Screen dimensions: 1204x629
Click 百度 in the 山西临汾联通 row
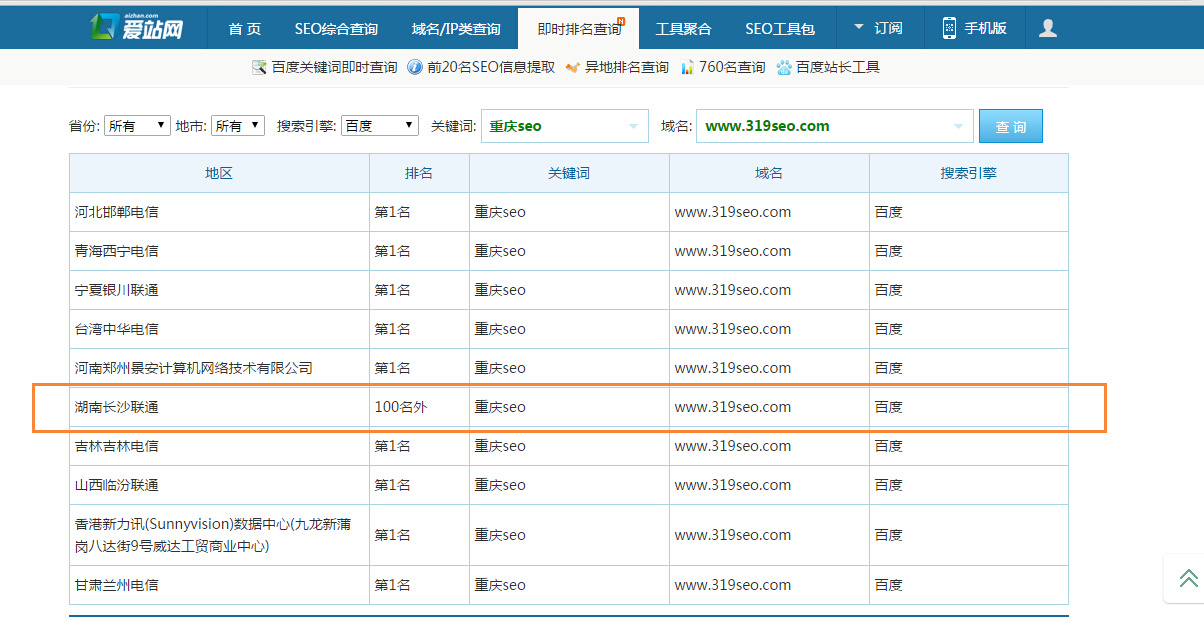pyautogui.click(x=889, y=485)
